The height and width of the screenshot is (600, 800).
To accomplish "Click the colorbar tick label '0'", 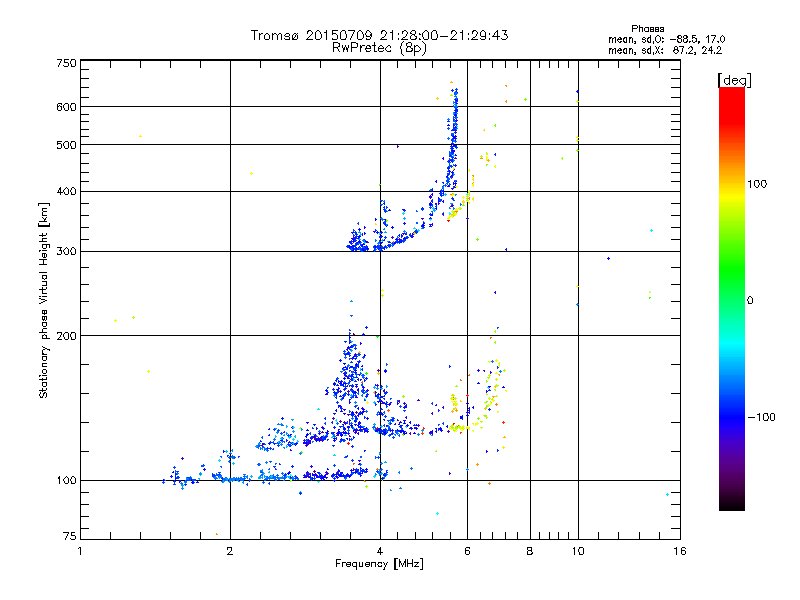I will click(x=750, y=301).
